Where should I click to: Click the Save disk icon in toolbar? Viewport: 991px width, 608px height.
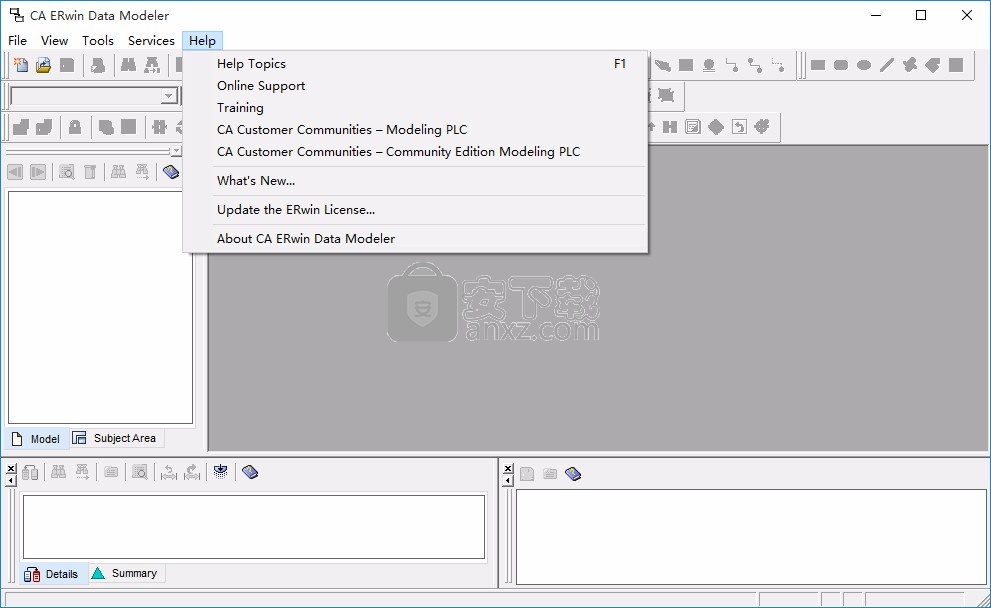67,65
